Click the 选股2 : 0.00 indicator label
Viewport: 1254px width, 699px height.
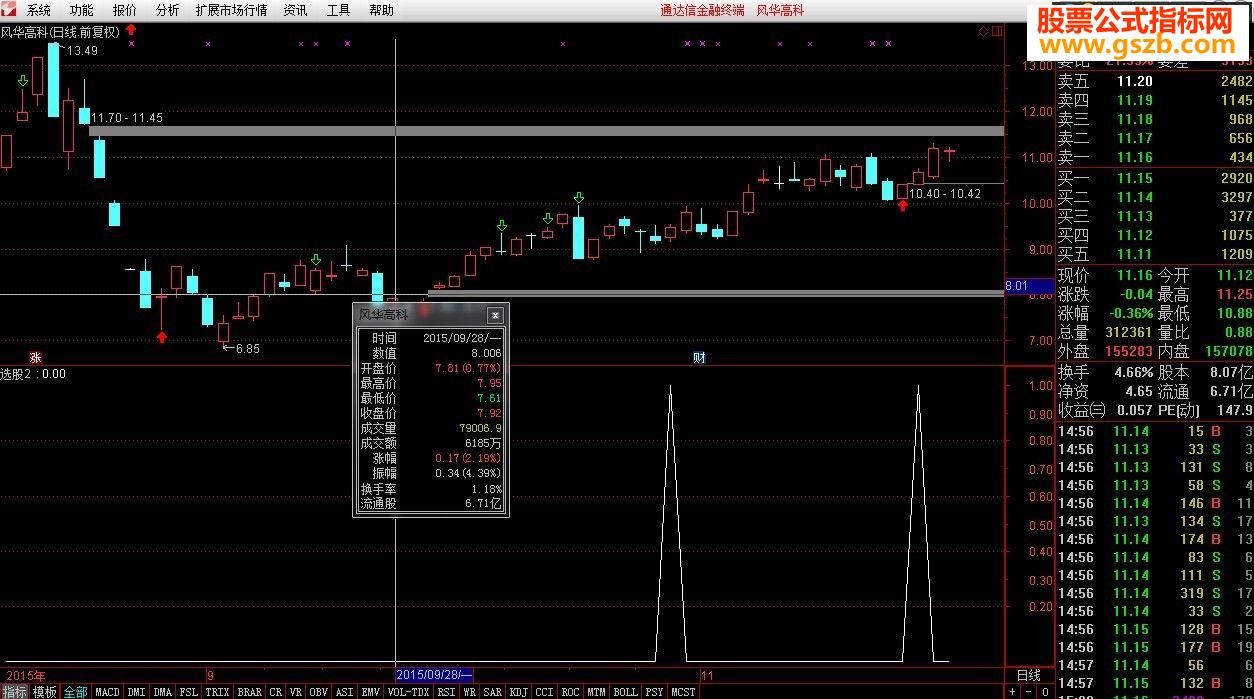pos(33,374)
